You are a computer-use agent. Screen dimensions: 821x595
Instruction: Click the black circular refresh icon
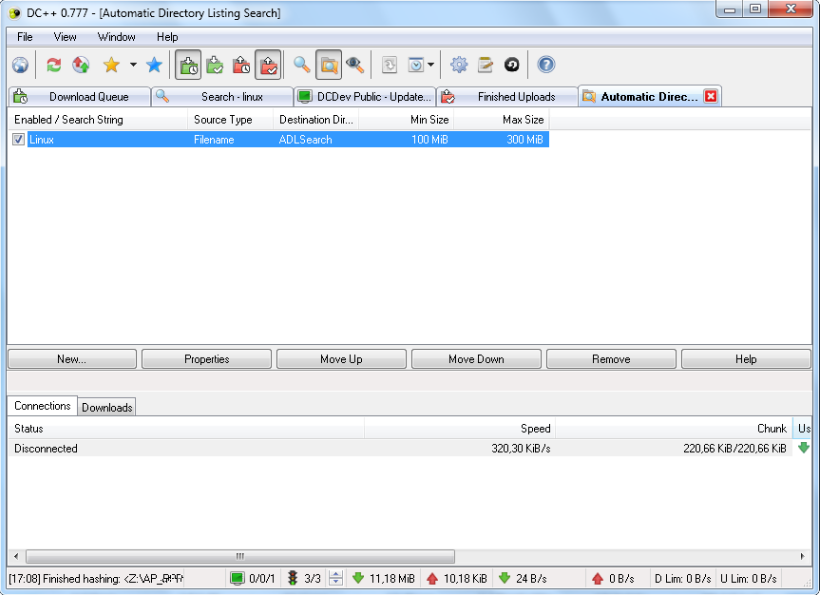pyautogui.click(x=512, y=65)
